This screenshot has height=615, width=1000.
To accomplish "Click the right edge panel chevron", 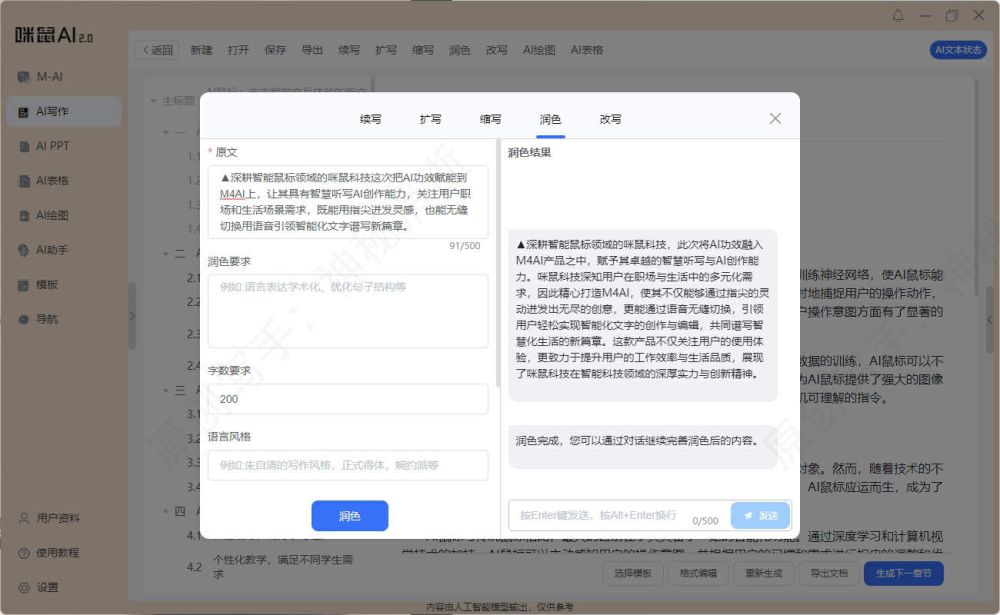I will coord(990,320).
